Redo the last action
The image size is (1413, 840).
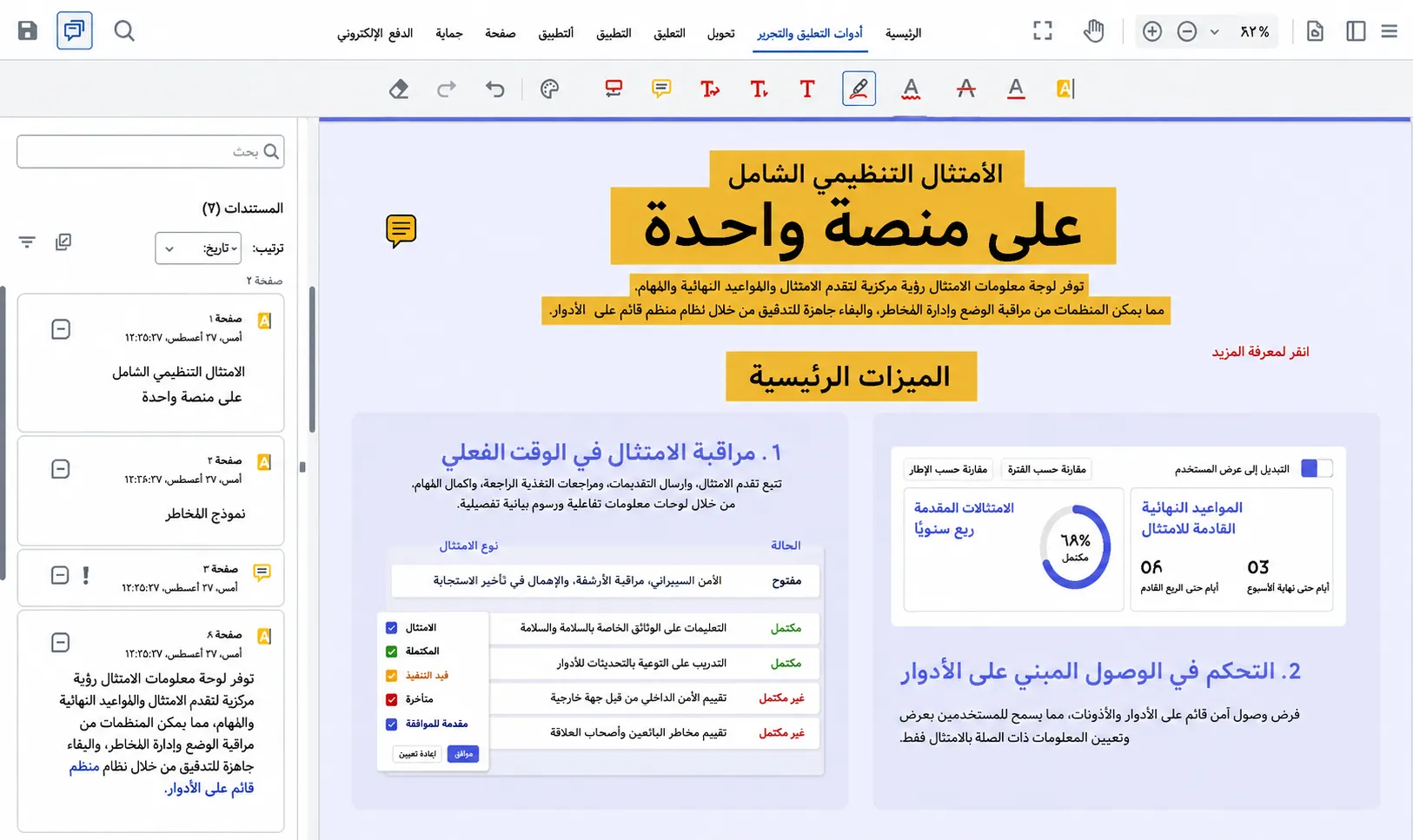447,89
